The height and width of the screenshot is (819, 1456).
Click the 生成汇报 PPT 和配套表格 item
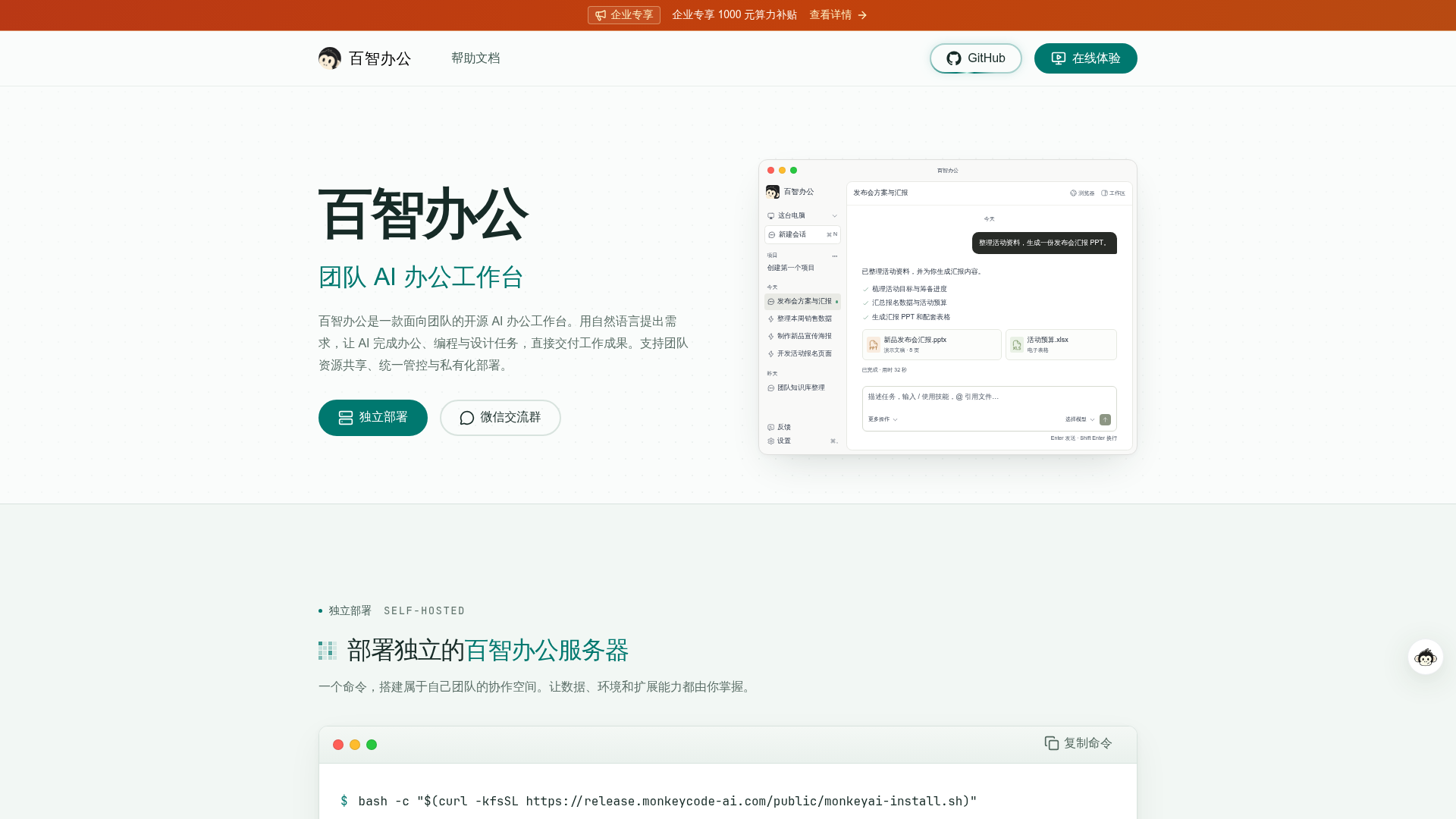click(906, 318)
